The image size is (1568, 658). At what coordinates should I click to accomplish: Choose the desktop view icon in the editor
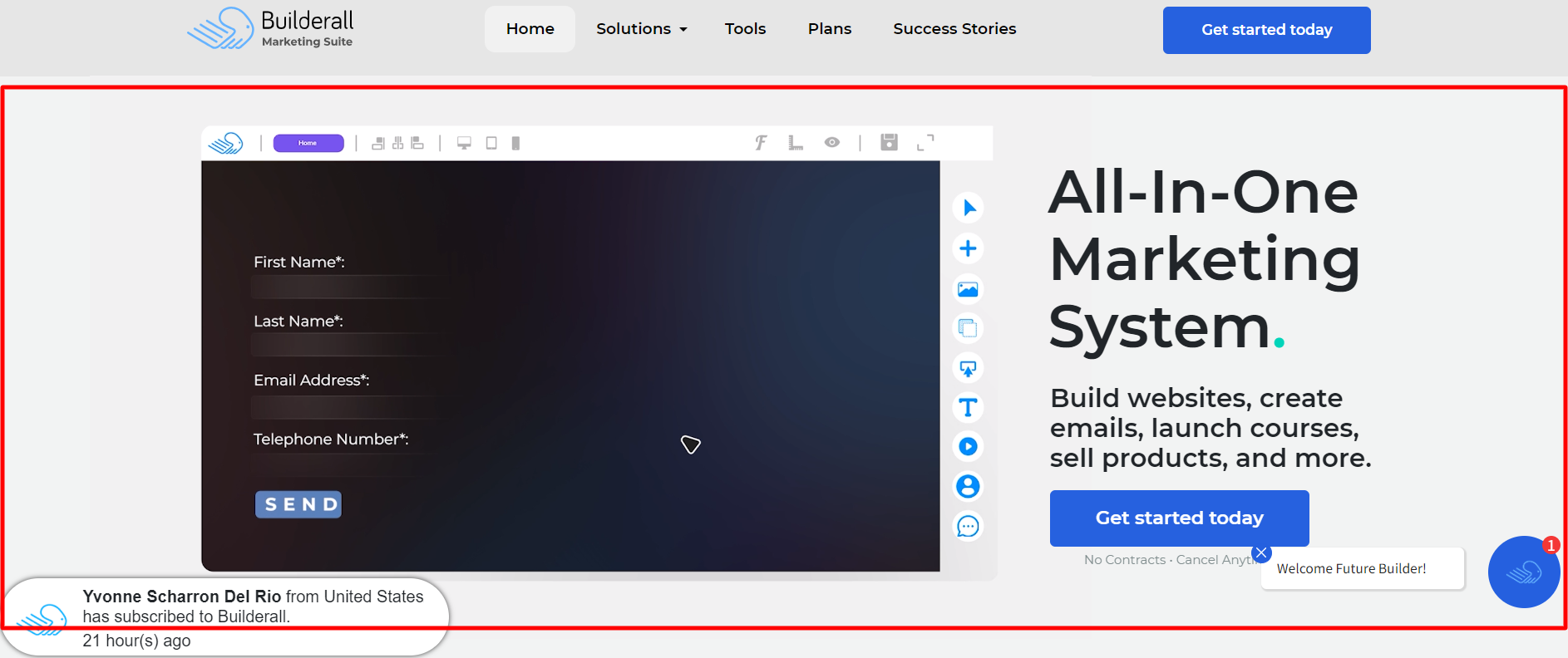[x=464, y=143]
